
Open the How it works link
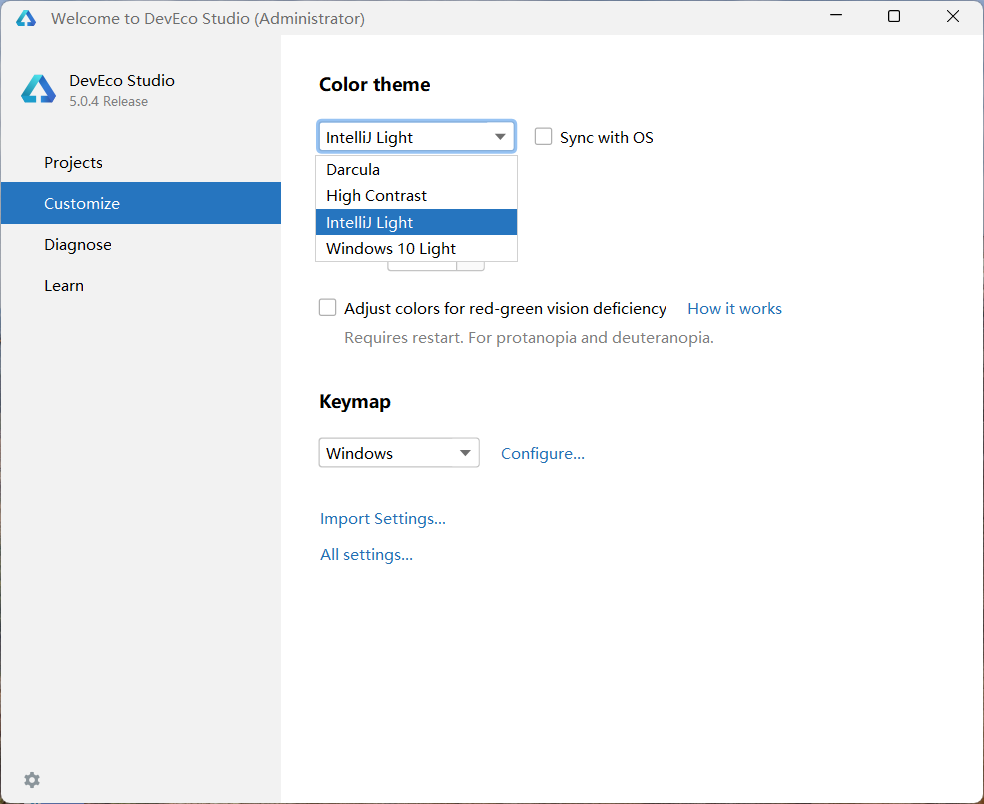734,308
